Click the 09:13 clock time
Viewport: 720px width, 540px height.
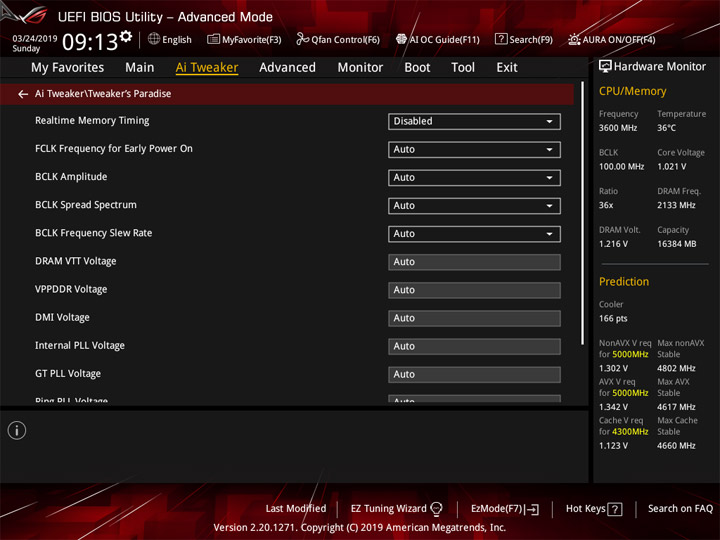[x=90, y=42]
